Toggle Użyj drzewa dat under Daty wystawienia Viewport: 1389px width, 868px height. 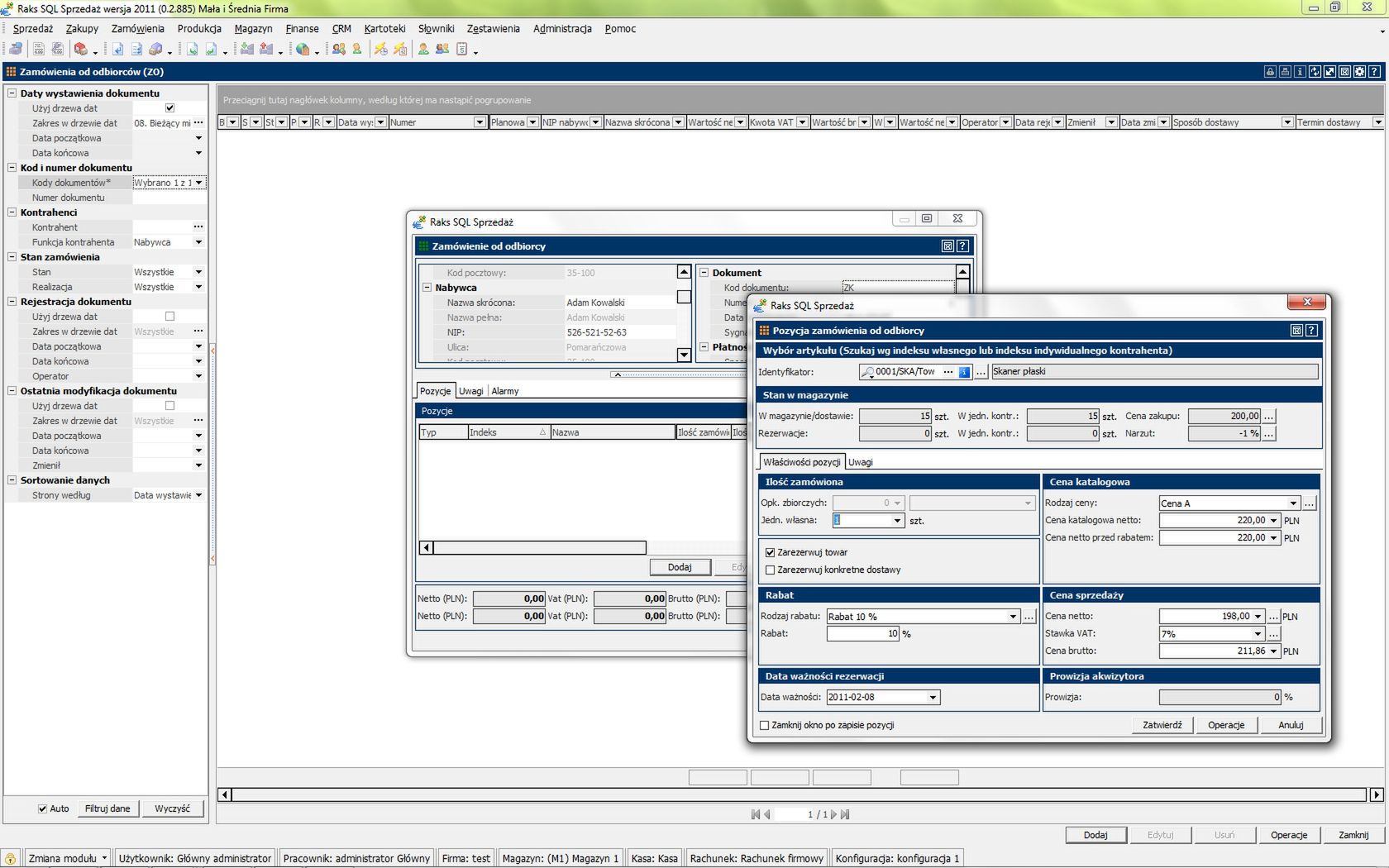170,107
